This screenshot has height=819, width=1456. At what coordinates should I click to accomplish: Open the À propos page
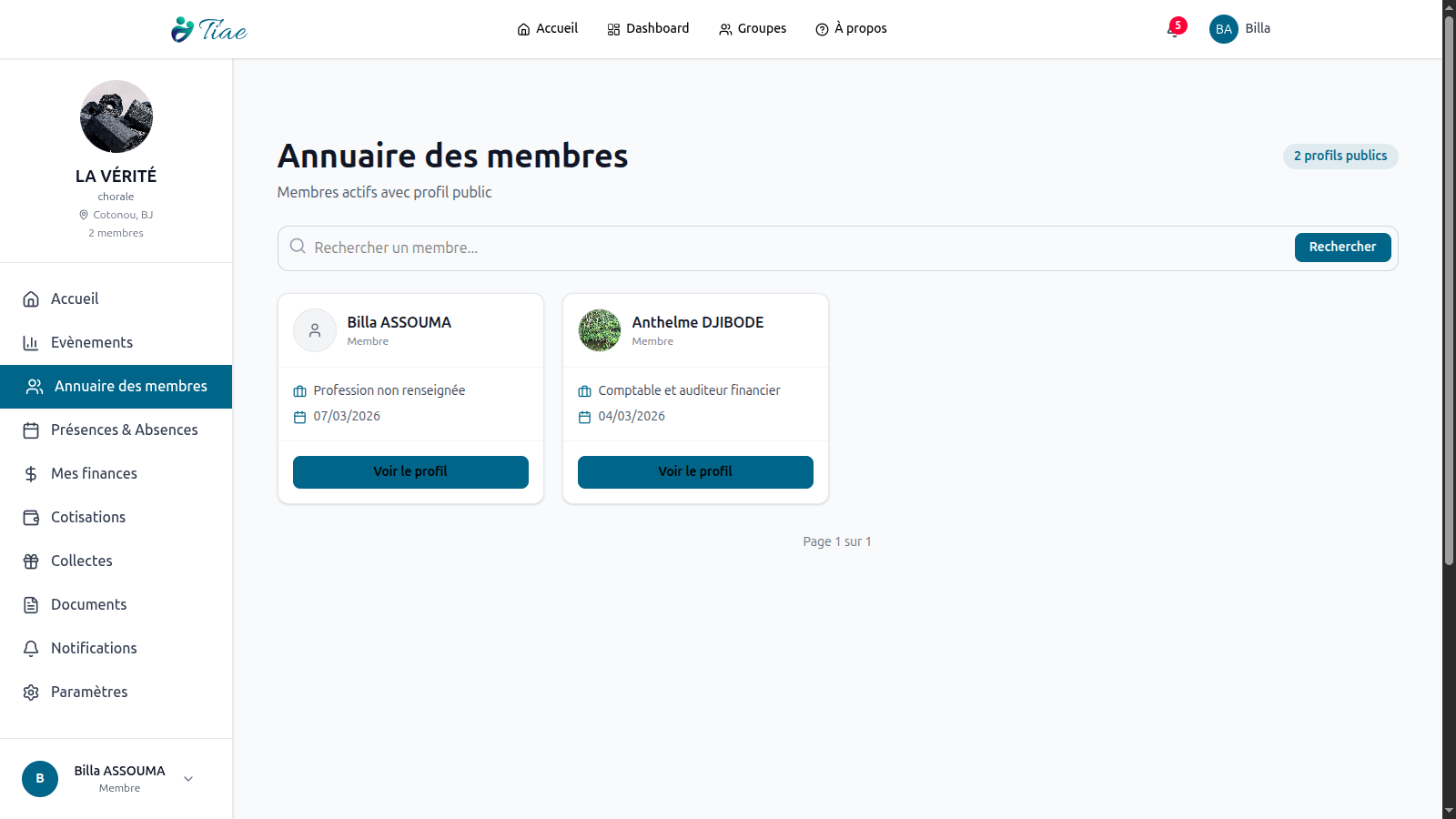click(851, 29)
